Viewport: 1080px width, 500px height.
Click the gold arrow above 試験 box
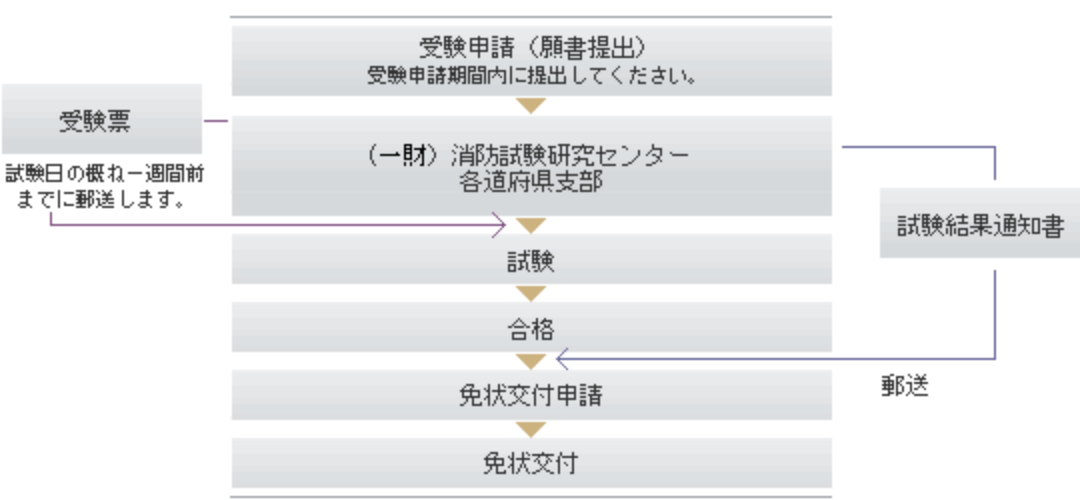(531, 225)
